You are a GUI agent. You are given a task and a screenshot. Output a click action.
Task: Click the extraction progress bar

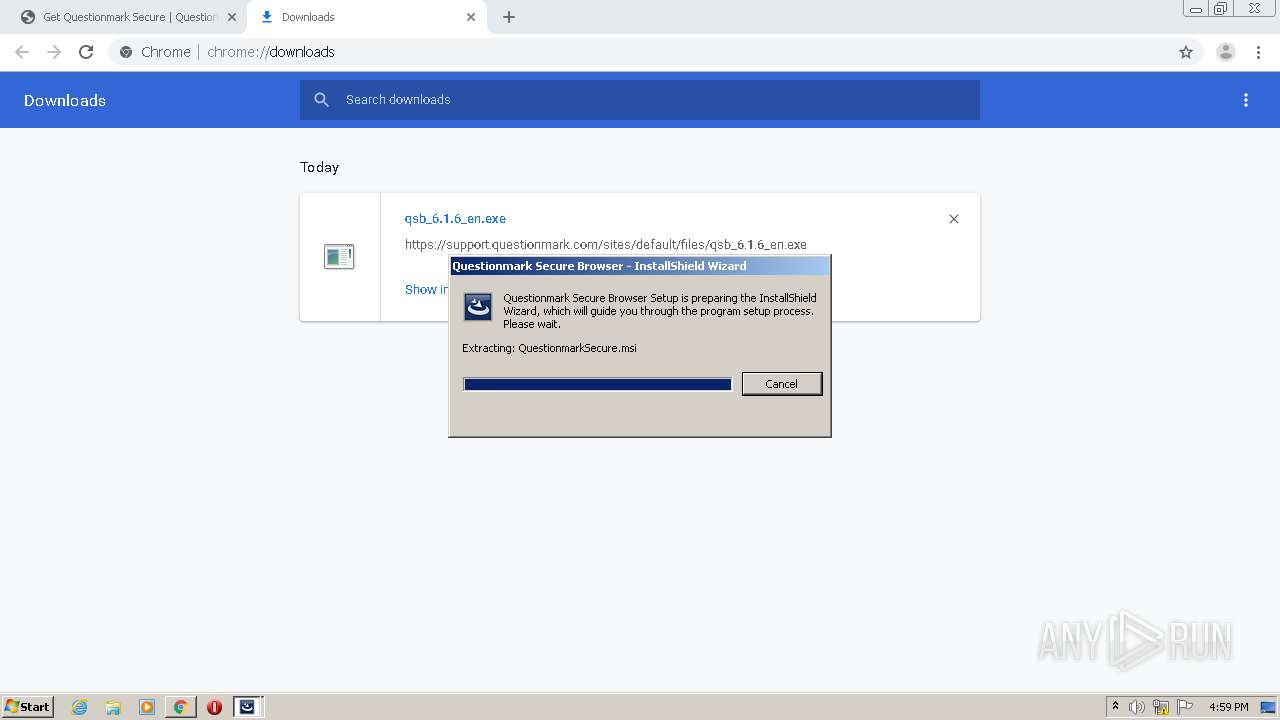[x=598, y=384]
